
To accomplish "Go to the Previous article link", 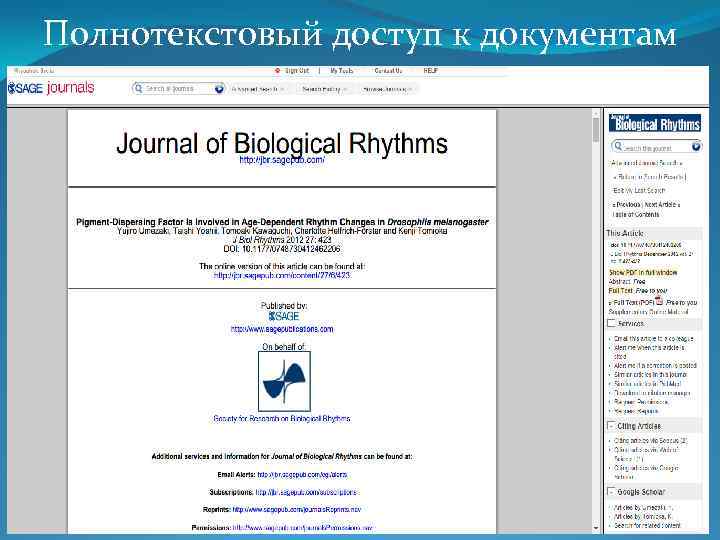I will point(626,205).
